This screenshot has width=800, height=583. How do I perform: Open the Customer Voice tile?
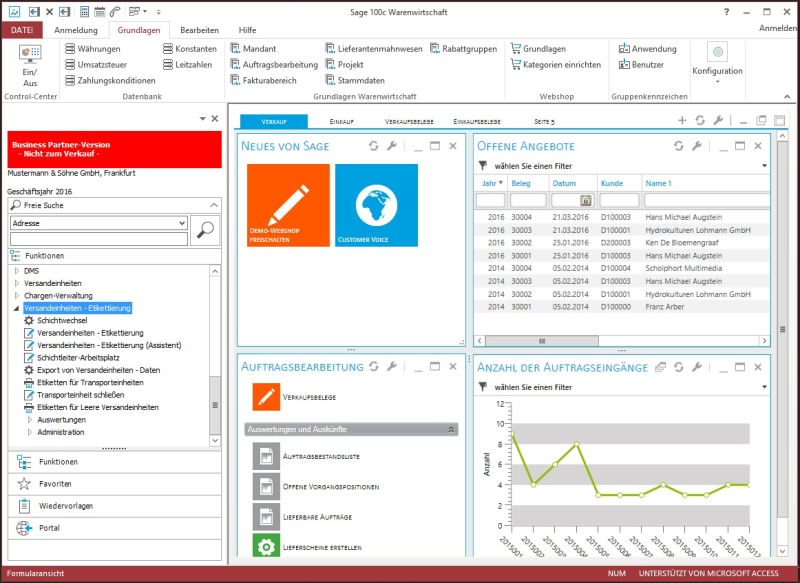click(x=376, y=205)
